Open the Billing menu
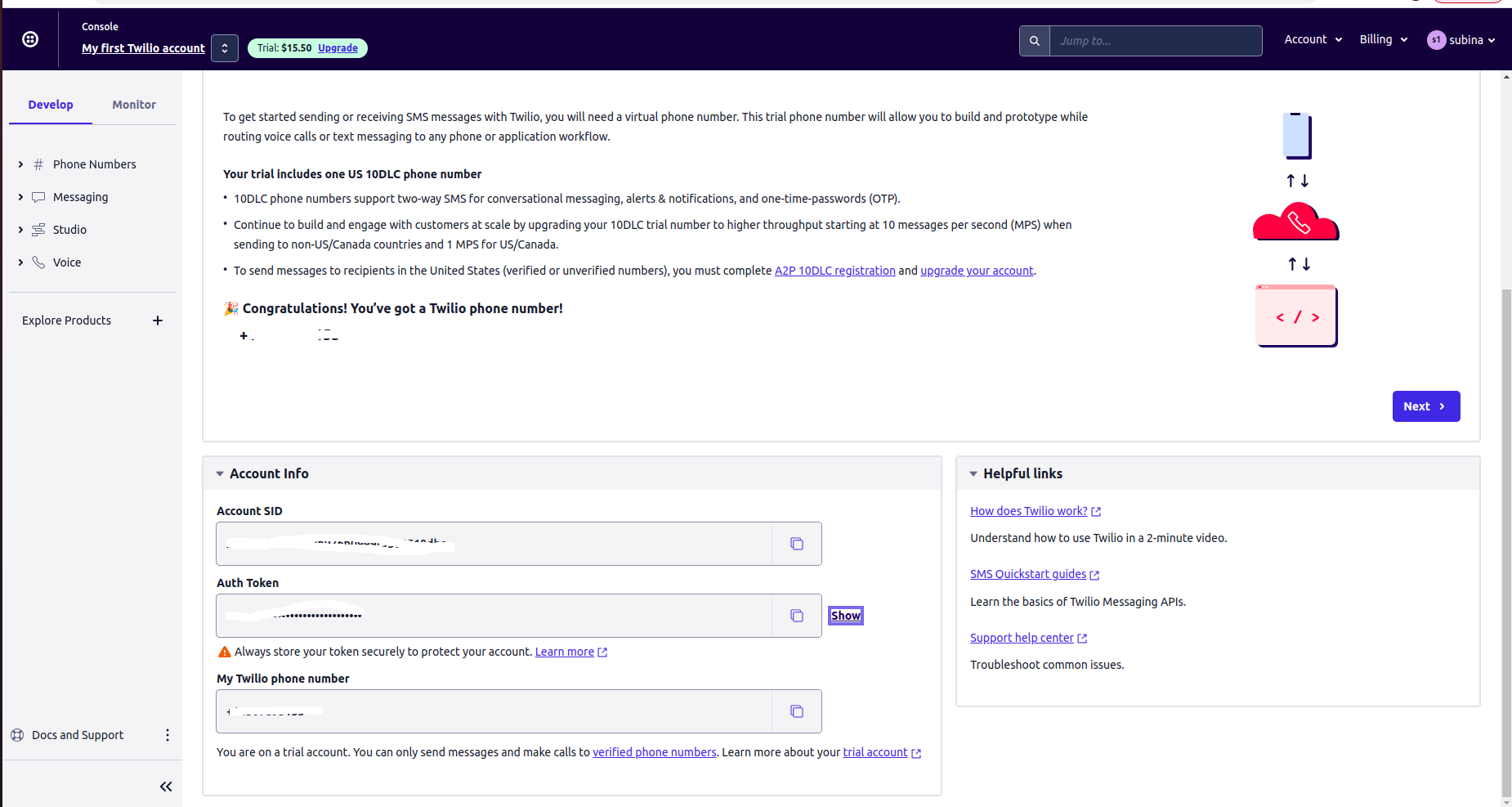 1383,39
